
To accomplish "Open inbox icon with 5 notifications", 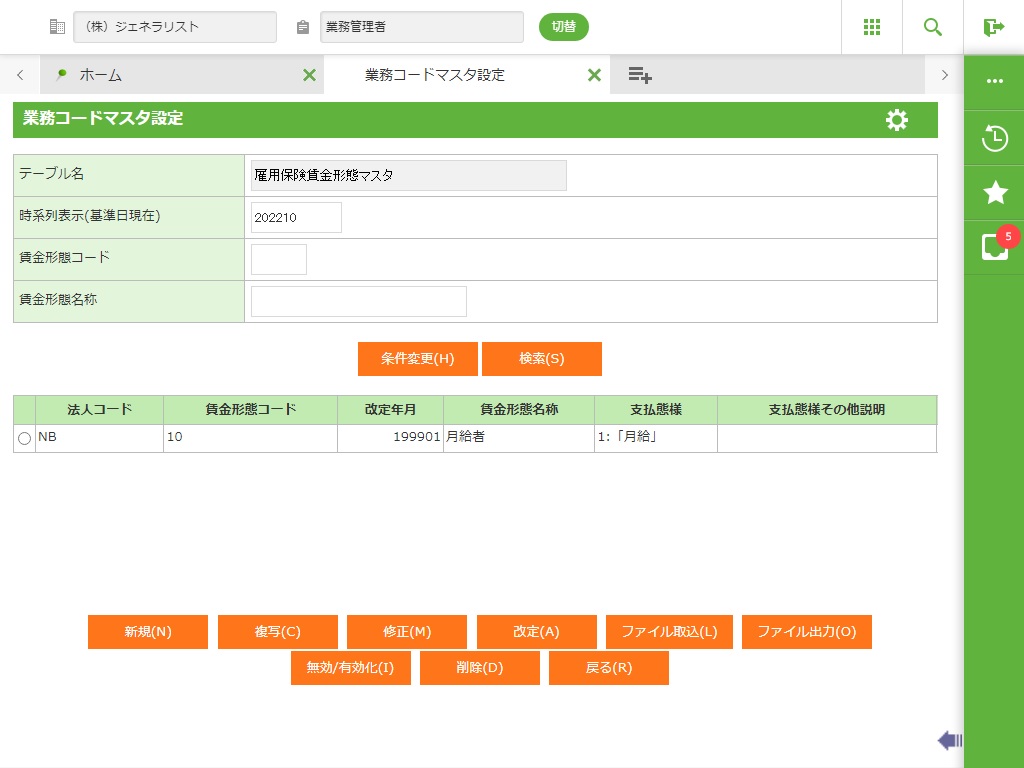I will (994, 247).
